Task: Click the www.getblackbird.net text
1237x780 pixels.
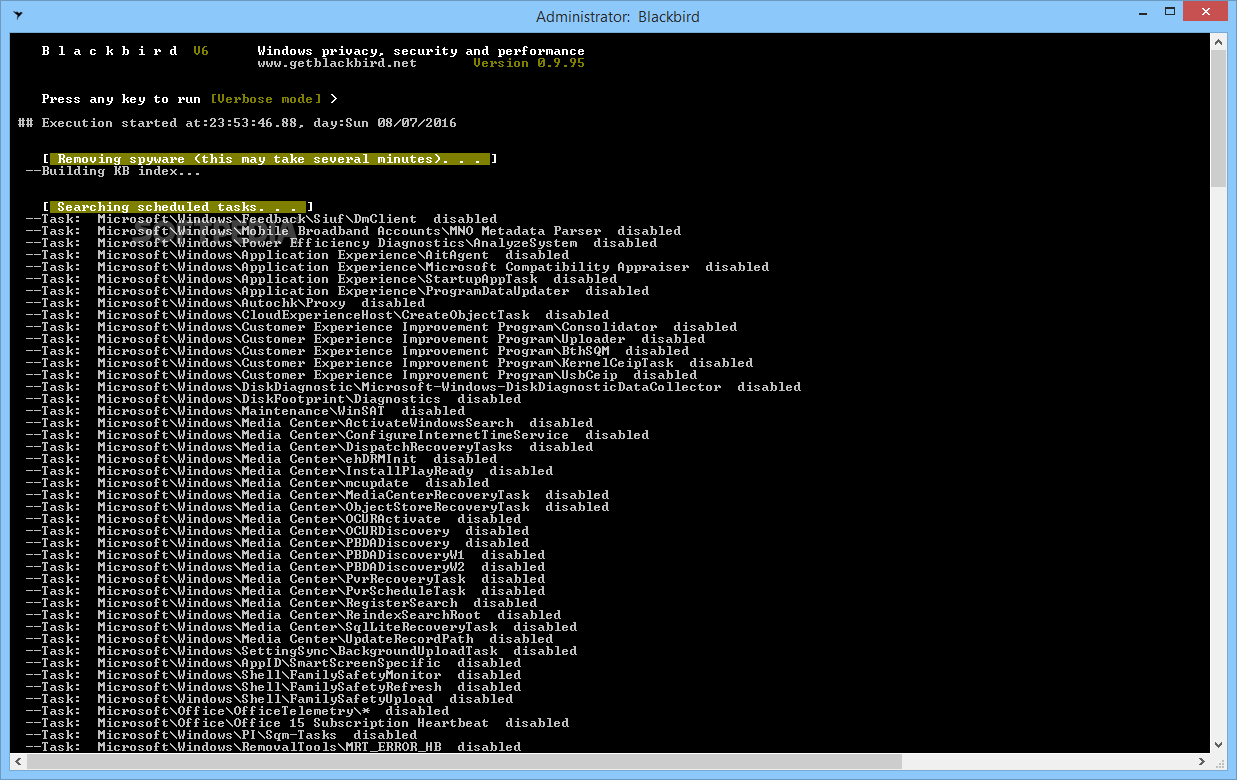Action: 337,63
